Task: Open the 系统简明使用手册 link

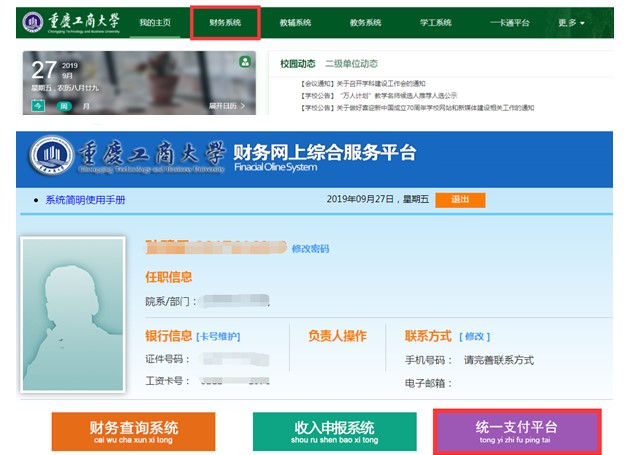Action: pyautogui.click(x=85, y=200)
